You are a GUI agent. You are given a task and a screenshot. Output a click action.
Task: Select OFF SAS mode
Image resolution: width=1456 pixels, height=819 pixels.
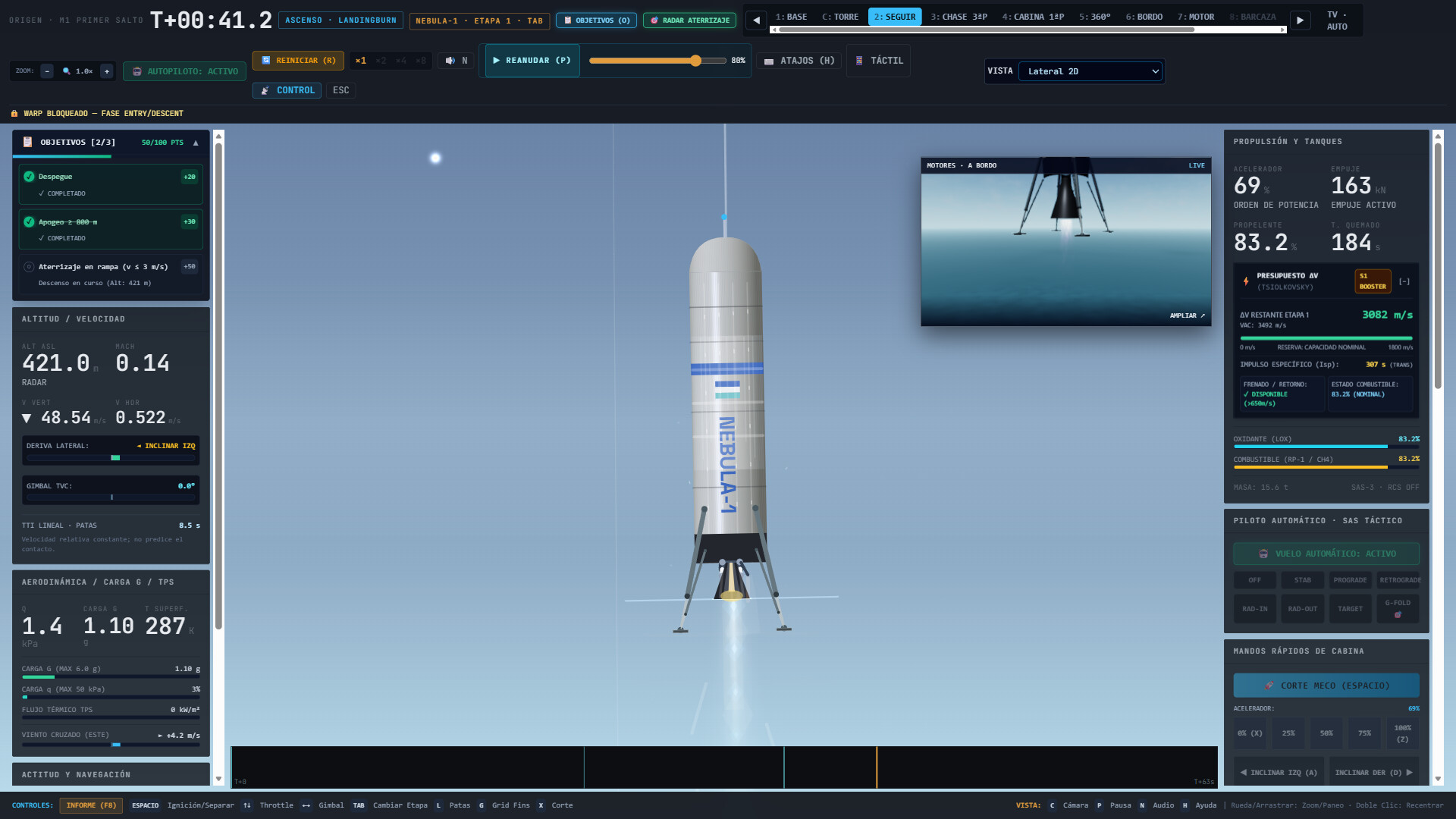pos(1255,580)
